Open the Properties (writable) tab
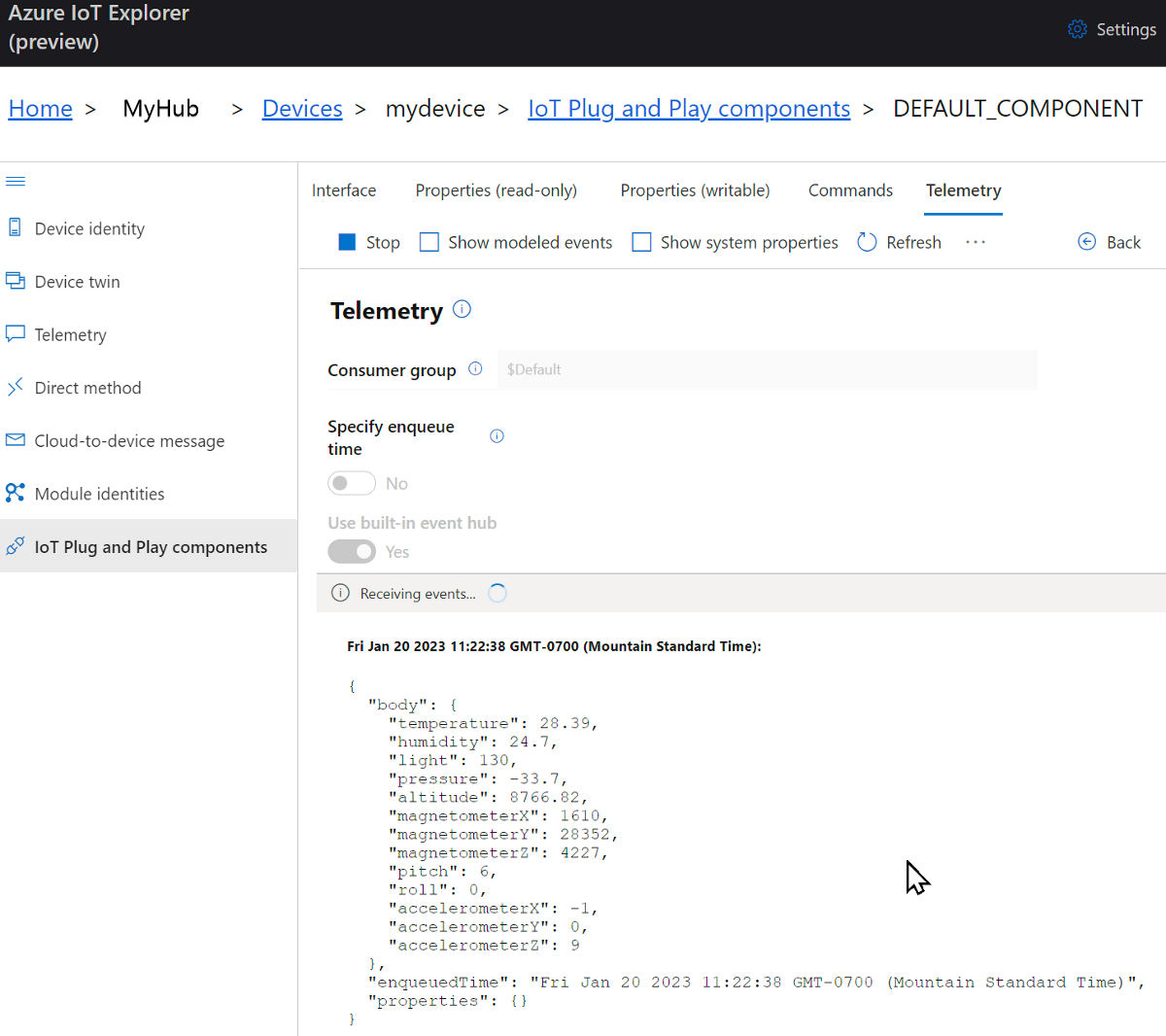The width and height of the screenshot is (1166, 1036). coord(694,190)
